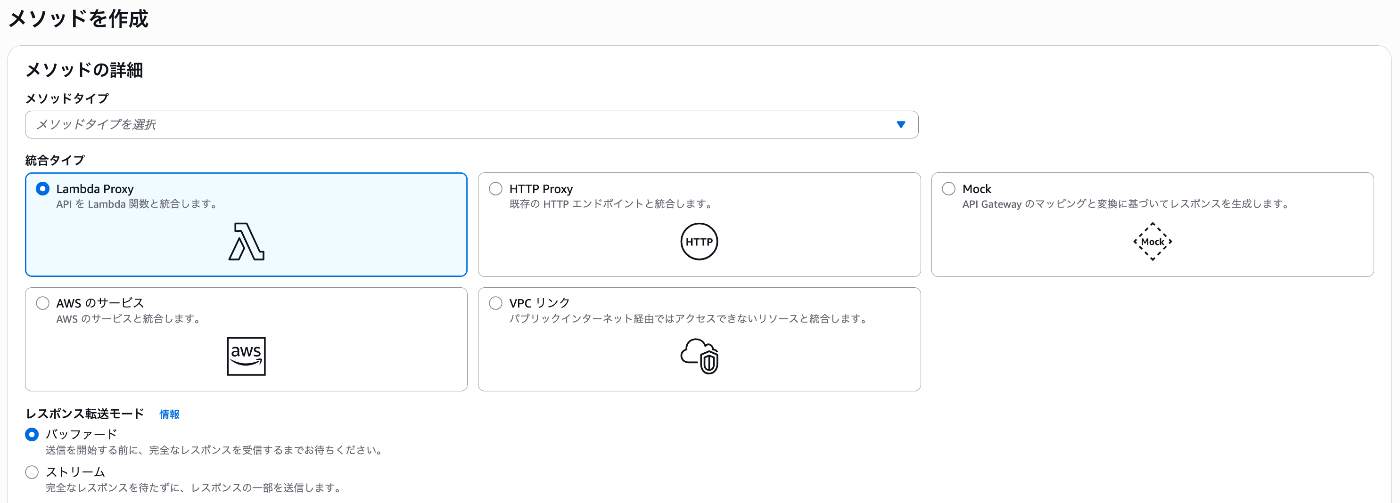Click the 統合タイプ label
This screenshot has width=1400, height=503.
click(x=55, y=160)
